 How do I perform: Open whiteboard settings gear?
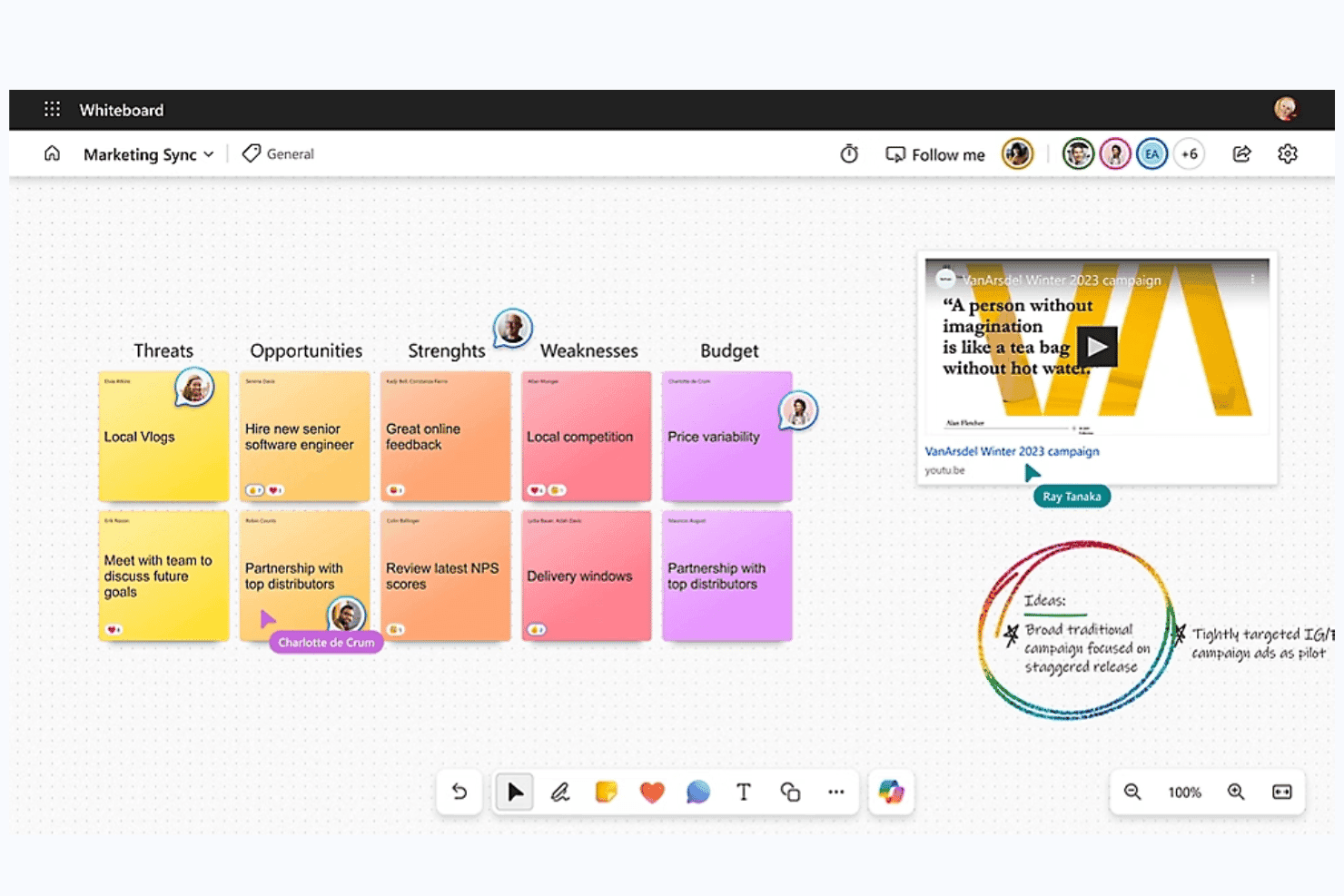(x=1288, y=154)
